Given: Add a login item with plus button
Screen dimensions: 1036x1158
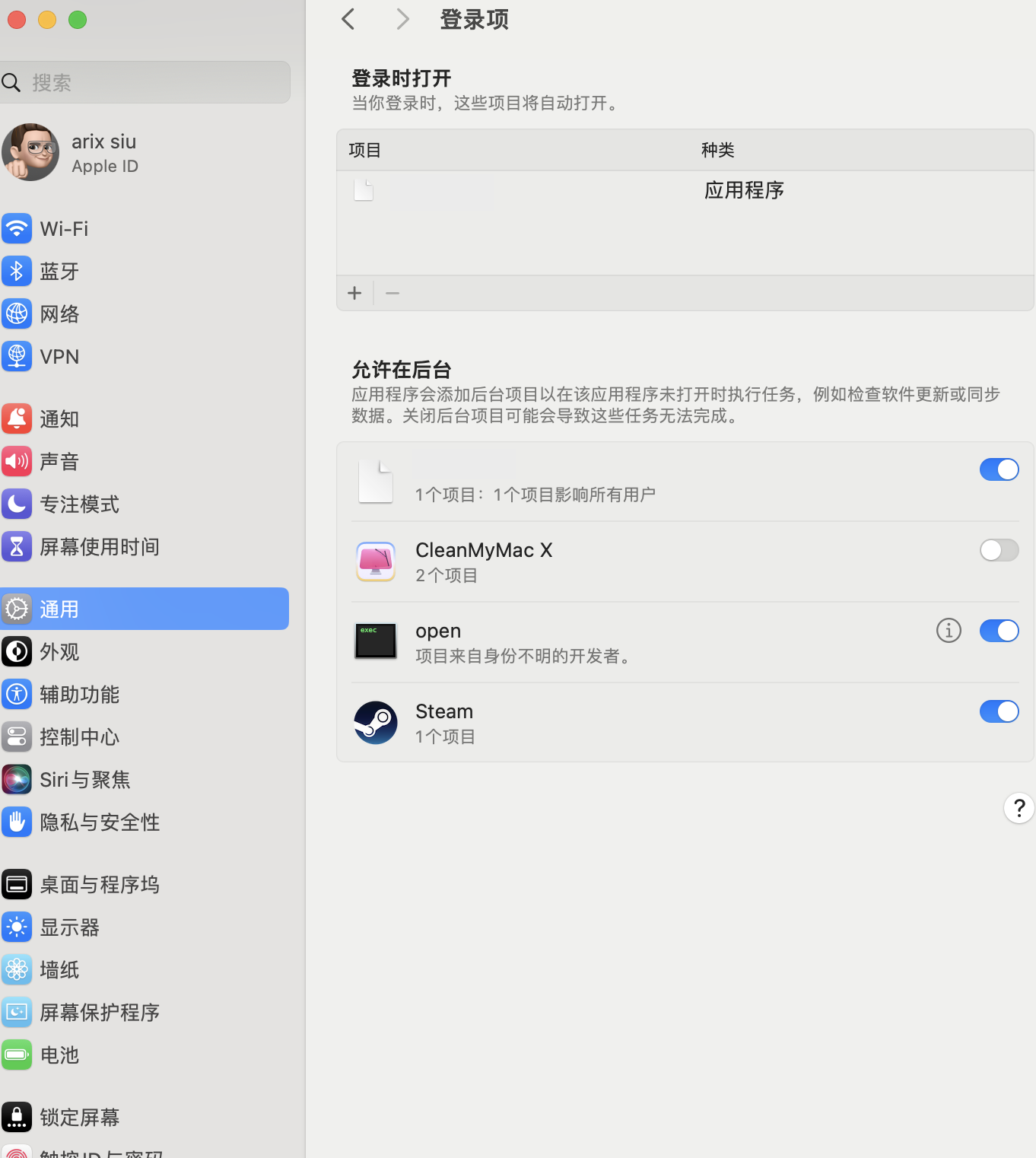Looking at the screenshot, I should point(354,293).
